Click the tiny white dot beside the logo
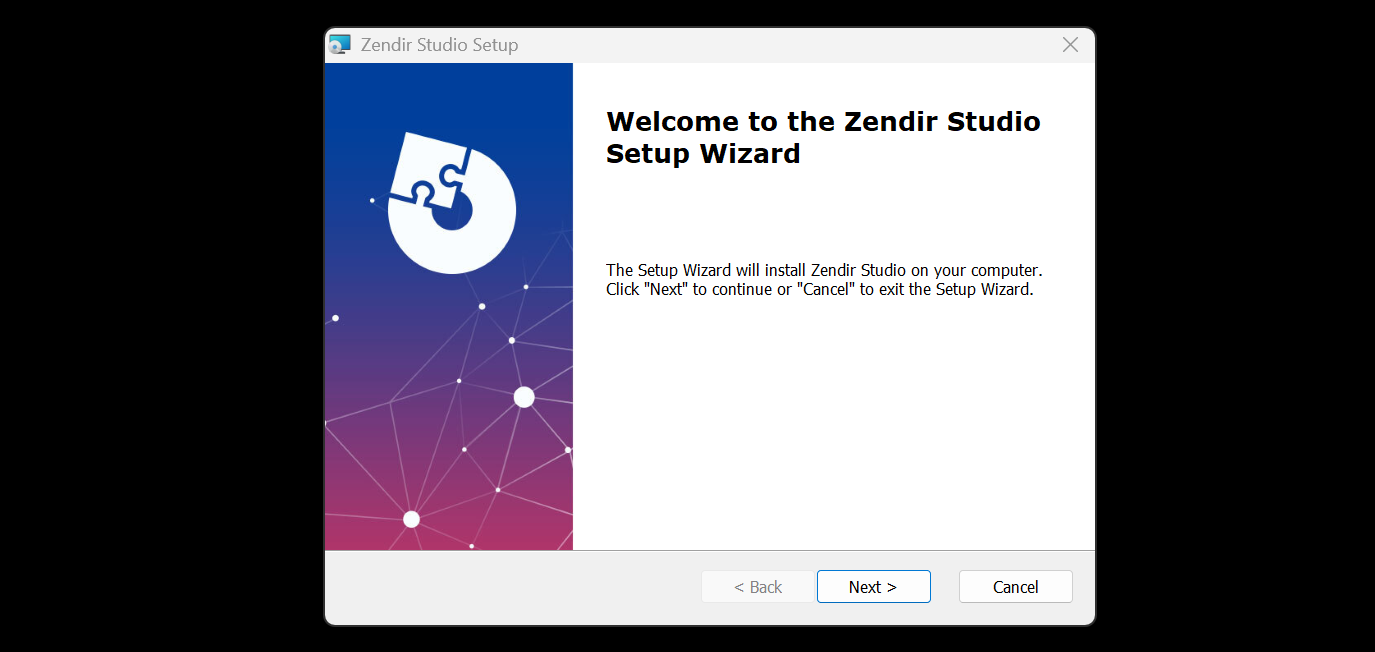 click(x=372, y=200)
